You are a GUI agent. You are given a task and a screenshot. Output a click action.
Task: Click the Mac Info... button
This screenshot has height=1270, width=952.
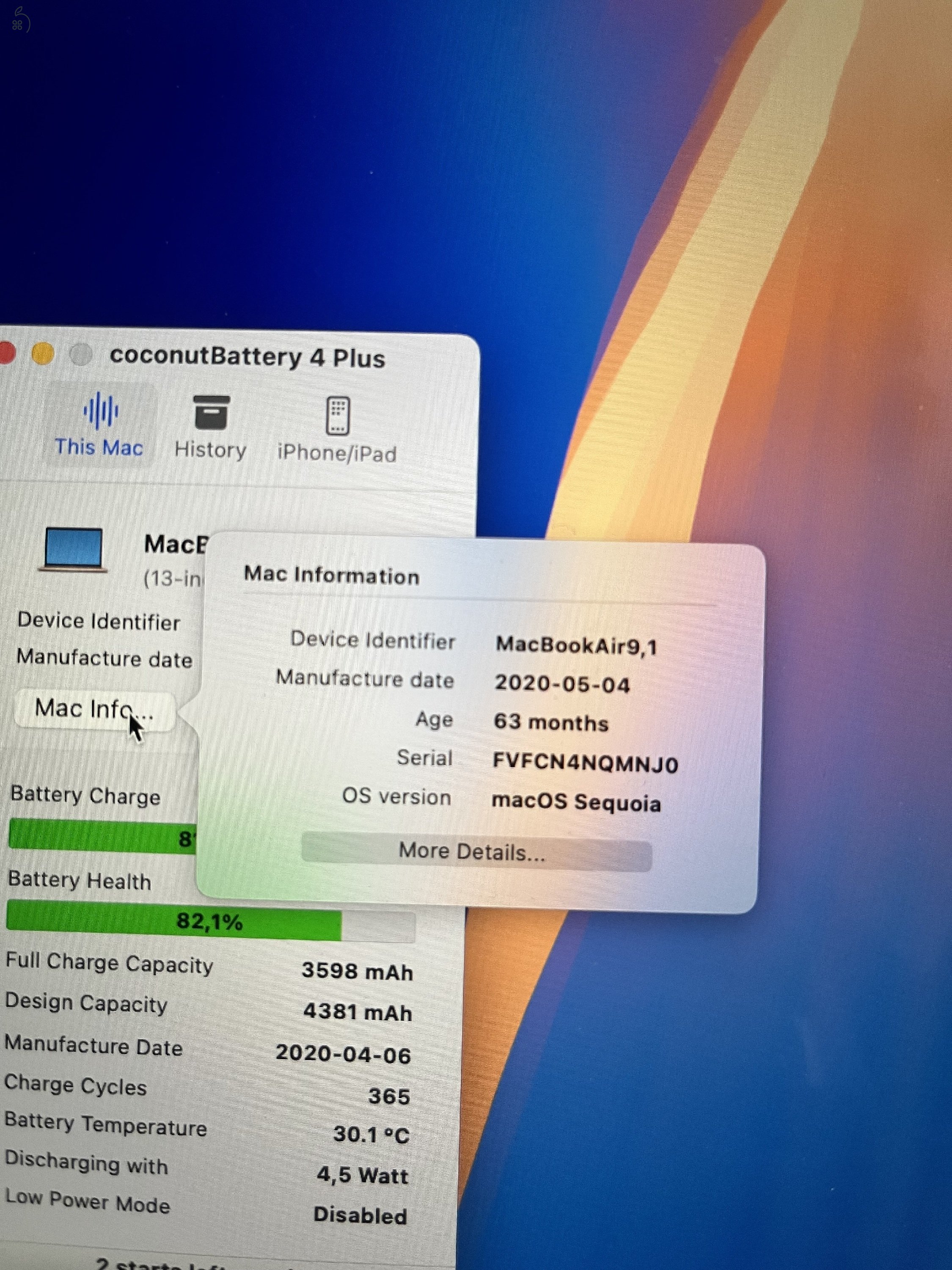click(x=95, y=710)
